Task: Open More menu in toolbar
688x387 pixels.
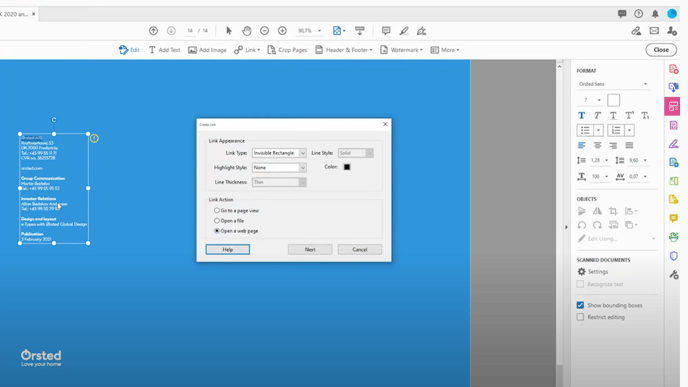Action: (x=444, y=50)
